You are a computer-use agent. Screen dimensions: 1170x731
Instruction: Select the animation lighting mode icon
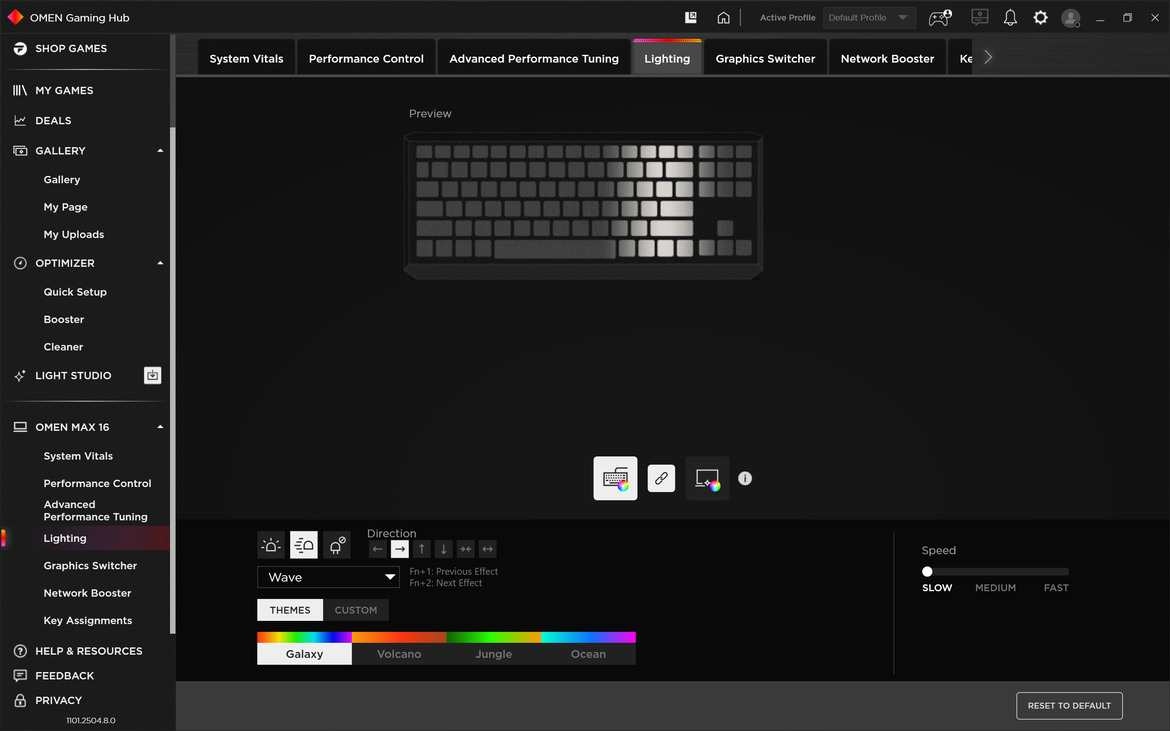pos(304,545)
